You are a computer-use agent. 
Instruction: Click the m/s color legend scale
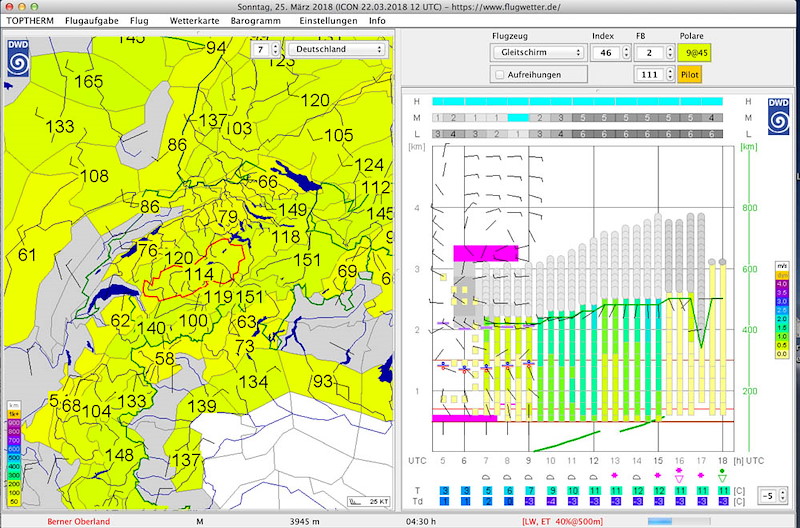[x=781, y=311]
